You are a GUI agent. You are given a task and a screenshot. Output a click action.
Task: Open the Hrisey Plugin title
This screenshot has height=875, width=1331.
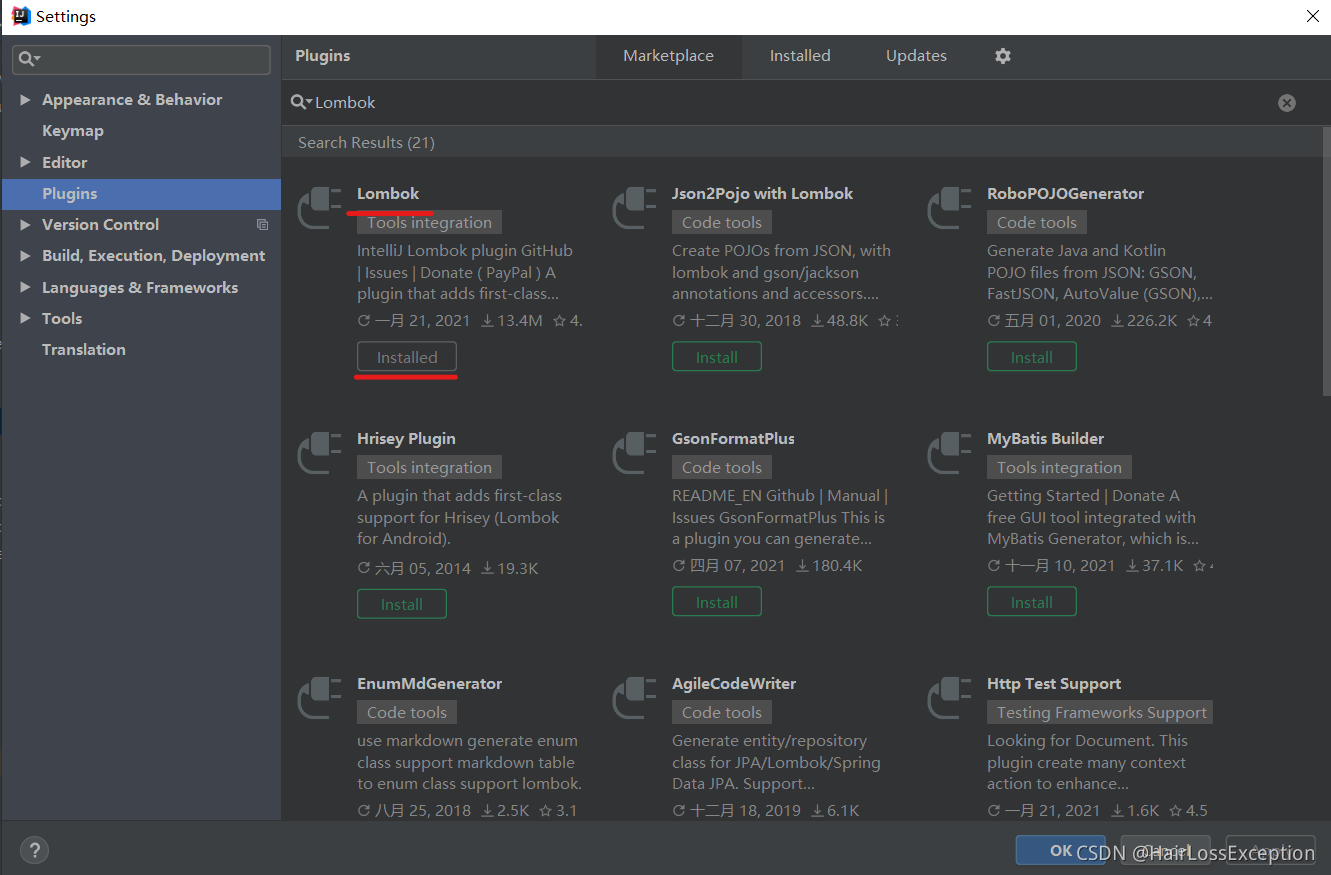(406, 439)
